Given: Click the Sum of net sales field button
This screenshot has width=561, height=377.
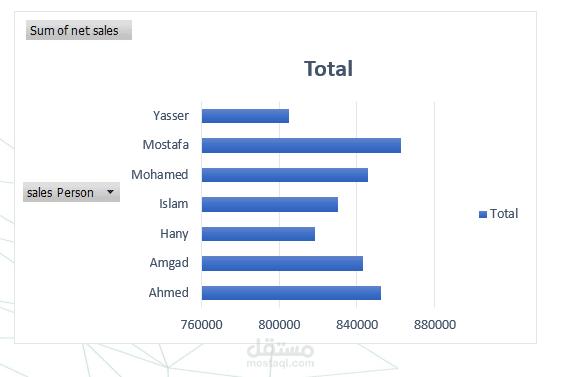Looking at the screenshot, I should (79, 30).
